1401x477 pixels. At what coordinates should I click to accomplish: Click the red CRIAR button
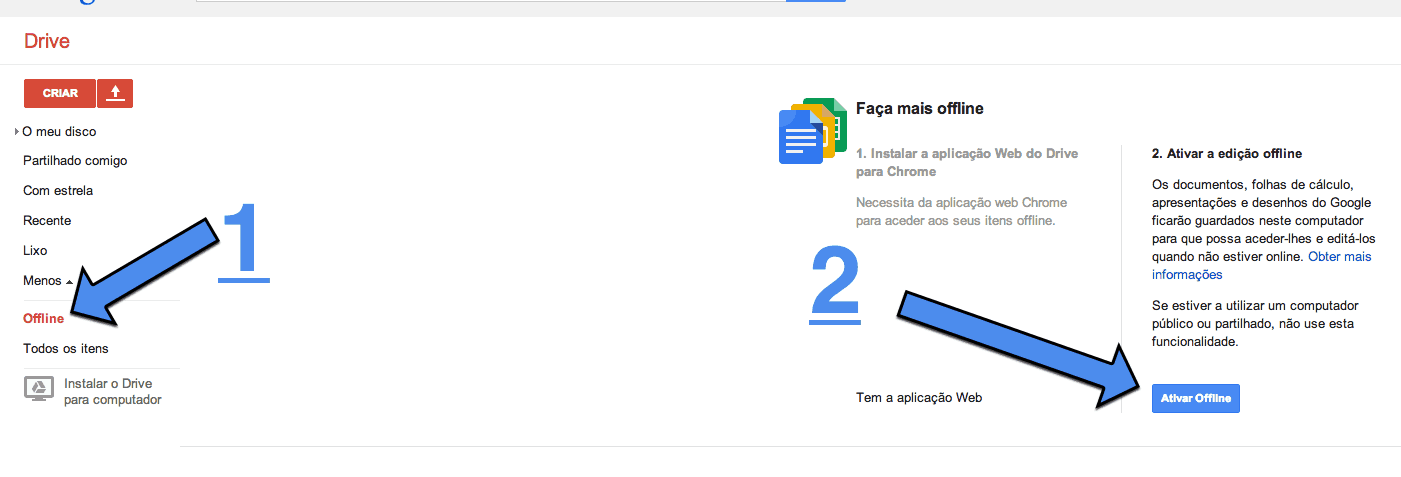click(60, 93)
